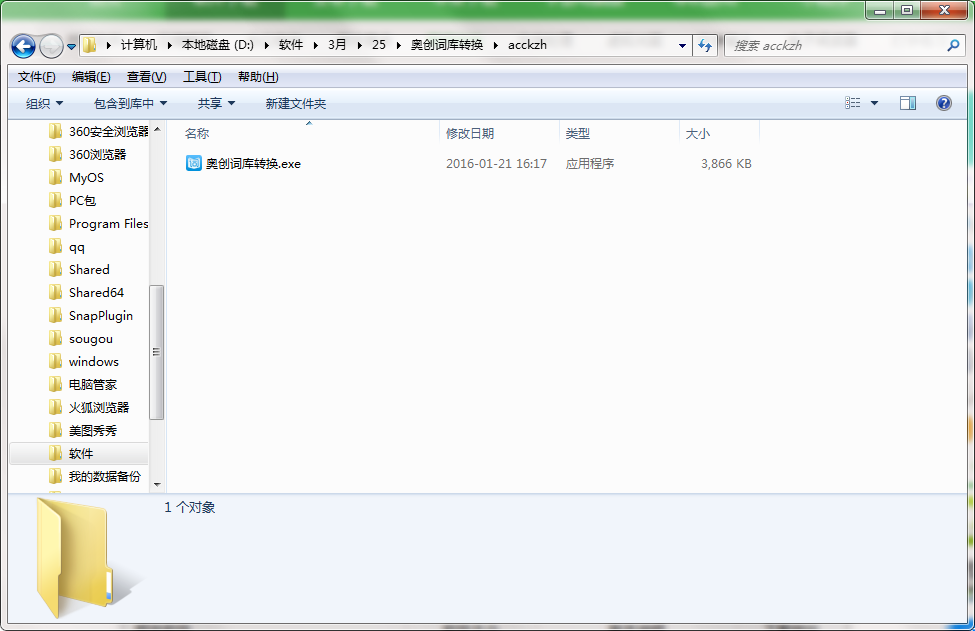
Task: Open address bar history dropdown arrow
Action: [682, 45]
